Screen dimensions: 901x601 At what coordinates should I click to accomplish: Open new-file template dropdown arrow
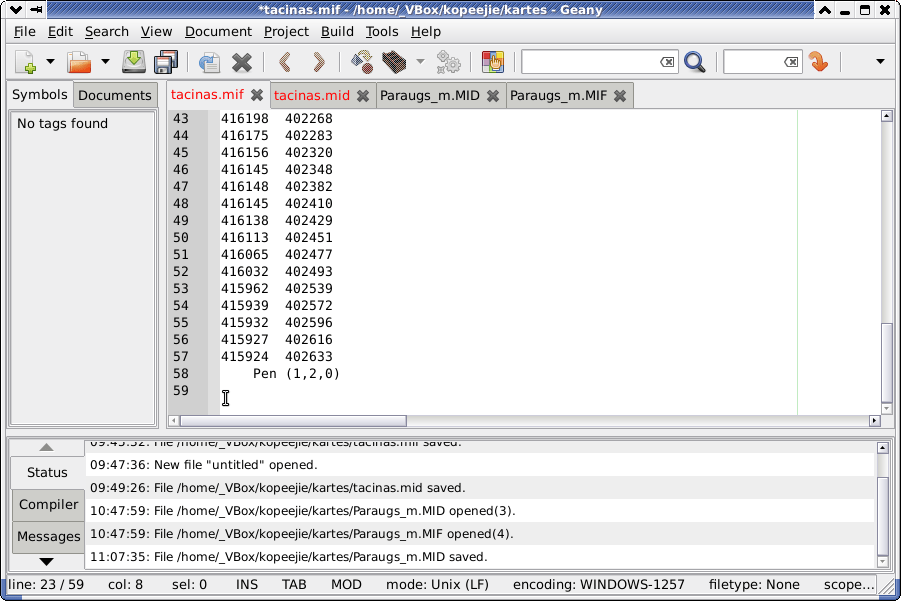point(51,61)
